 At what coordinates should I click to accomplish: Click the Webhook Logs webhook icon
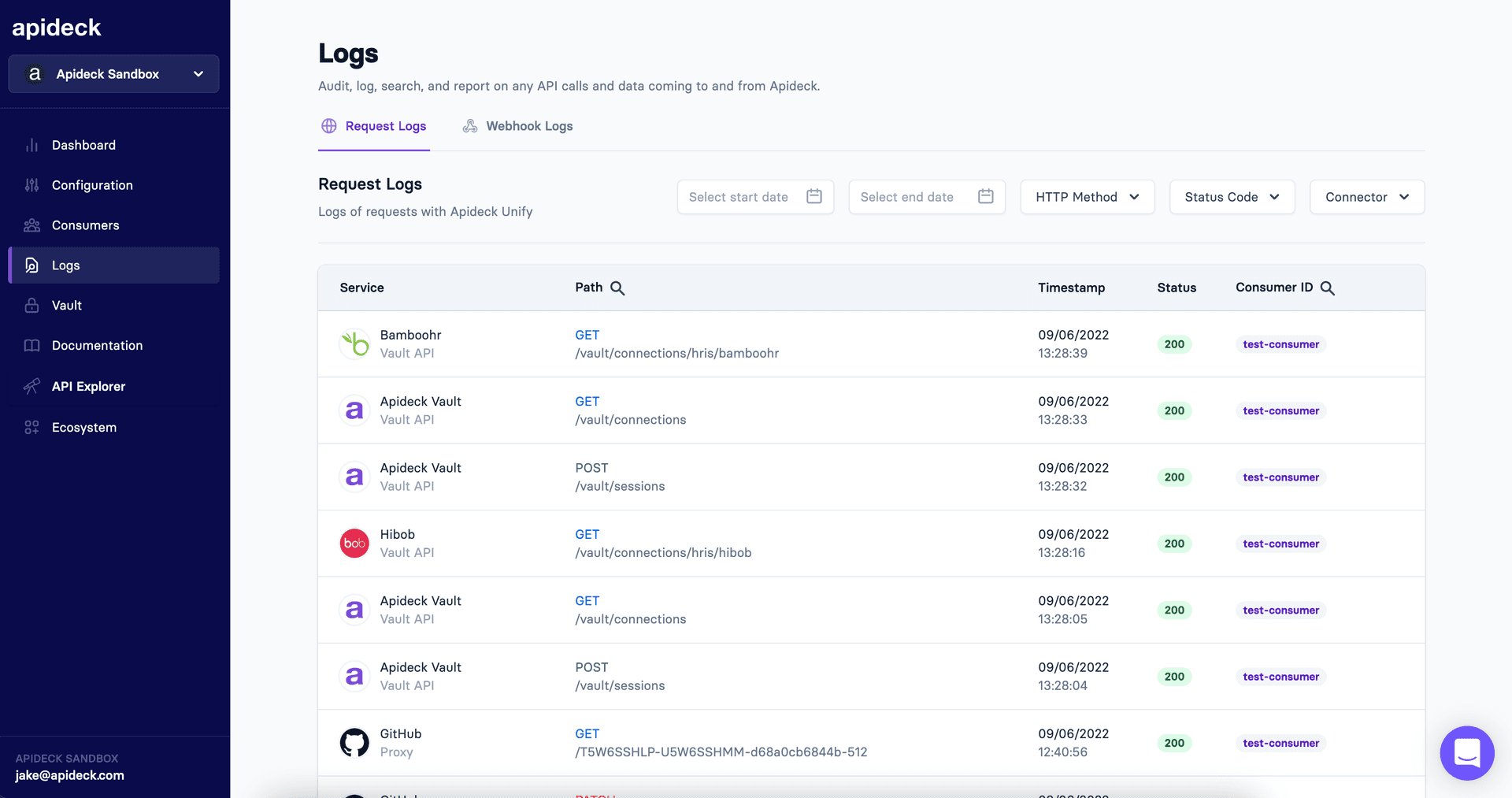[x=470, y=126]
